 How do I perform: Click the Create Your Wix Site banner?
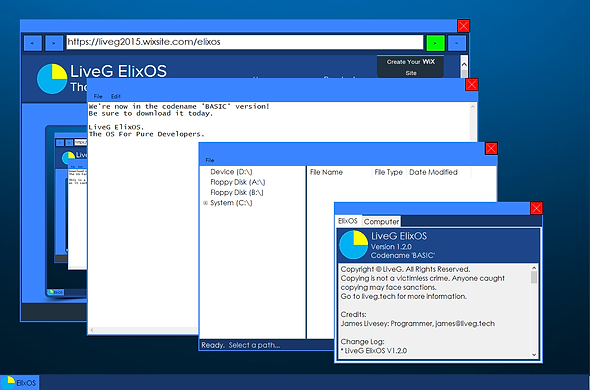click(411, 67)
